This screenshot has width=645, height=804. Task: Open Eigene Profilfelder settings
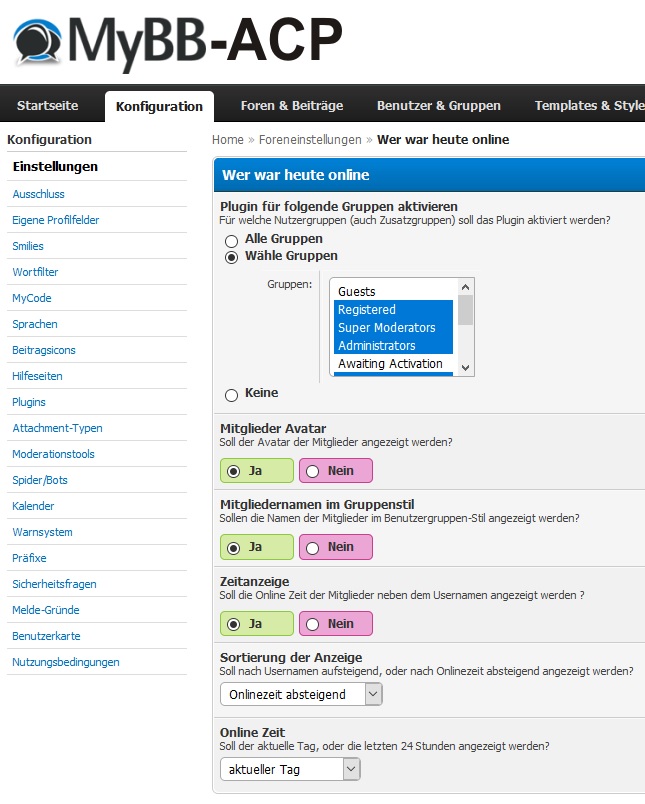click(x=56, y=220)
